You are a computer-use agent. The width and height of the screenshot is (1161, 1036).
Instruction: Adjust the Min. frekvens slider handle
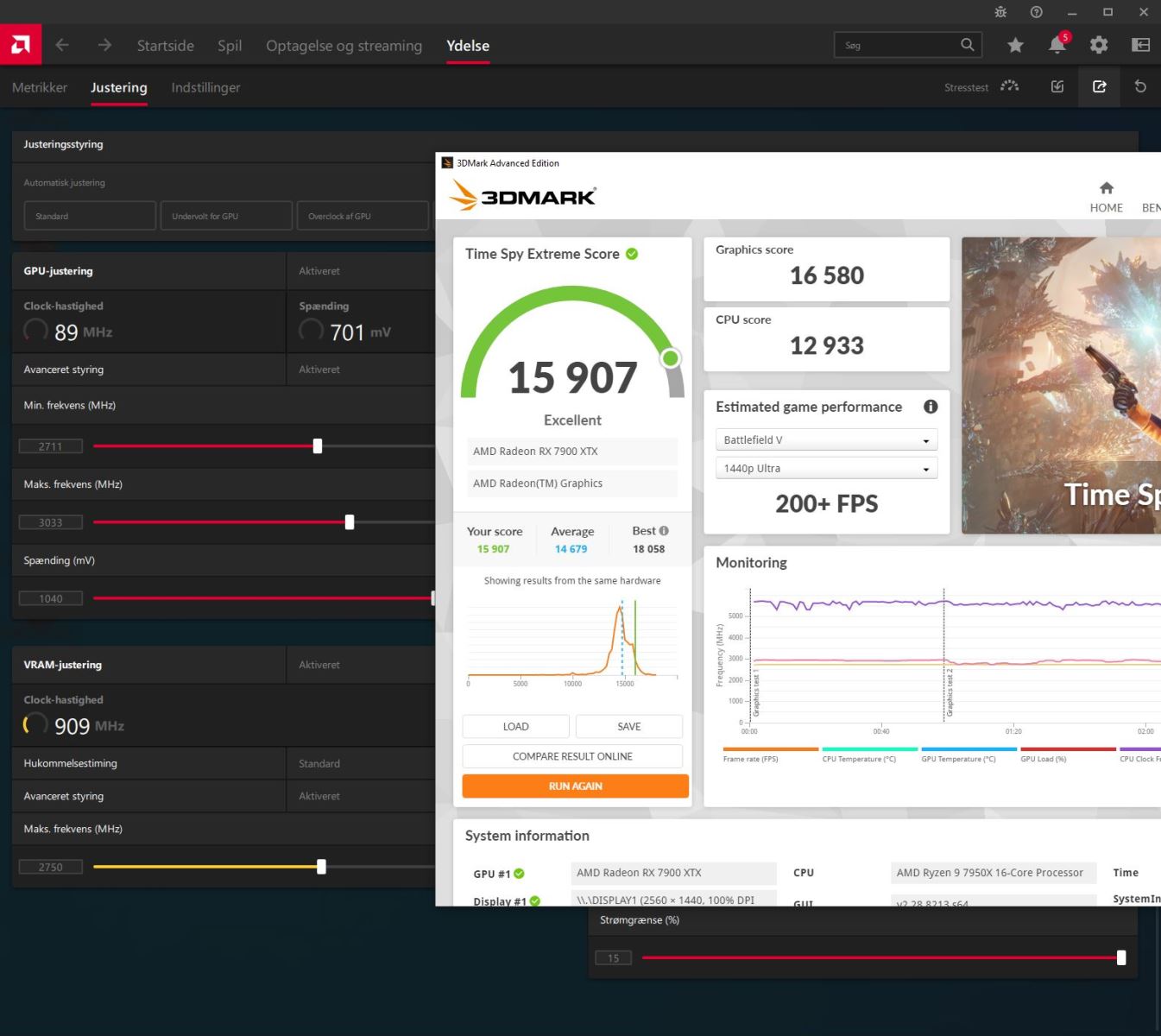click(x=318, y=445)
